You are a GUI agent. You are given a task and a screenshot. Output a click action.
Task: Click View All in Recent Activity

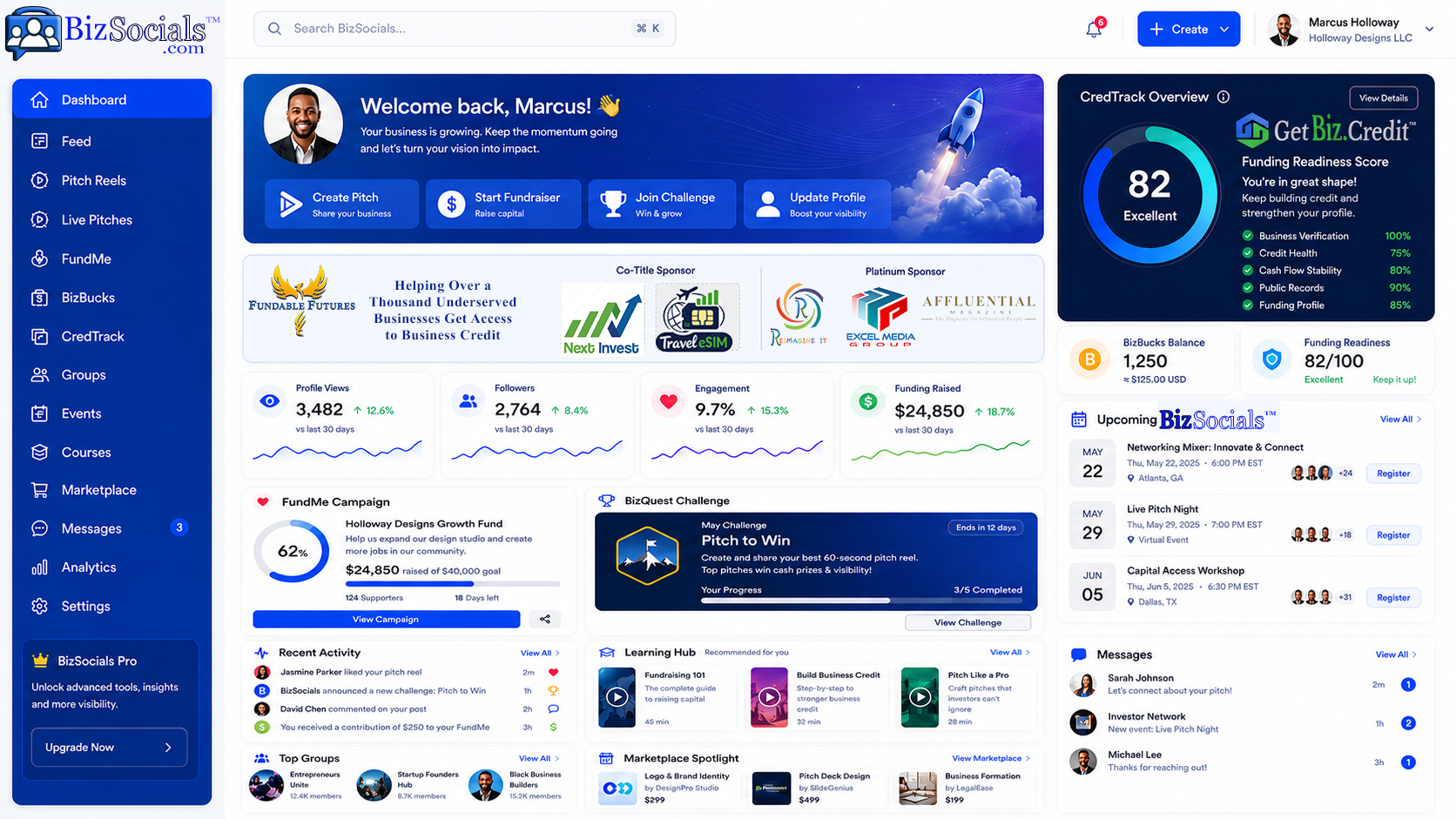(540, 653)
